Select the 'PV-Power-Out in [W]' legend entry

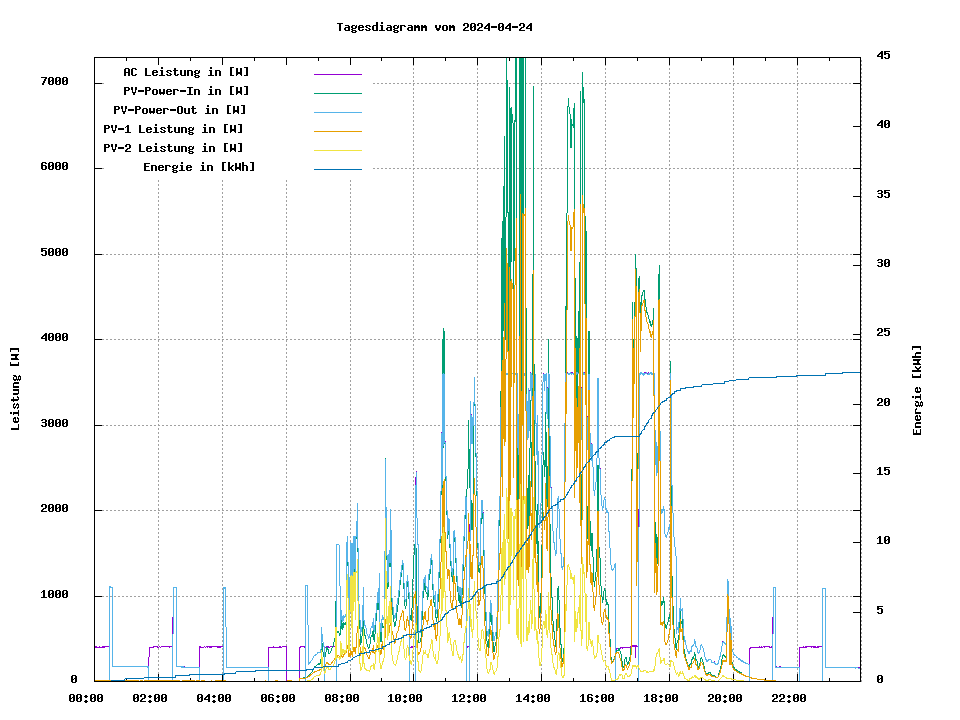coord(180,110)
